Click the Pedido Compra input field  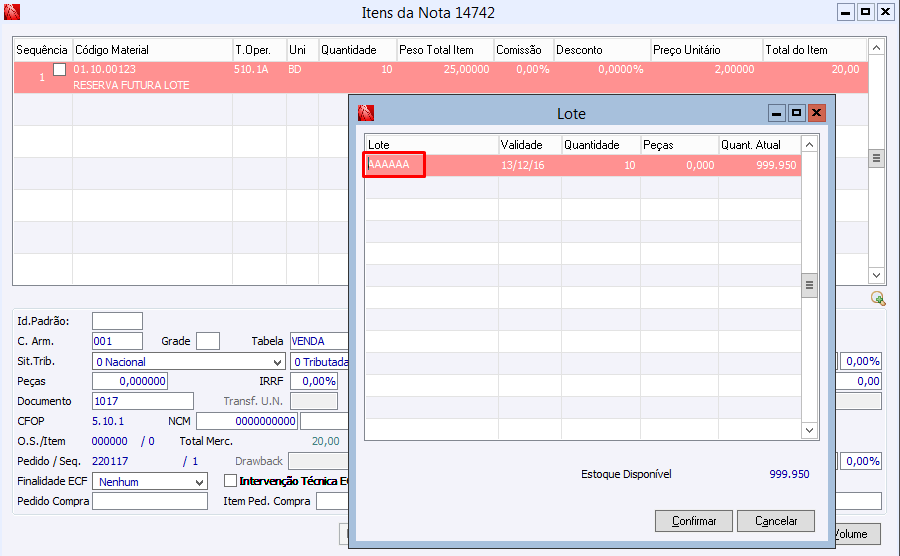(150, 501)
